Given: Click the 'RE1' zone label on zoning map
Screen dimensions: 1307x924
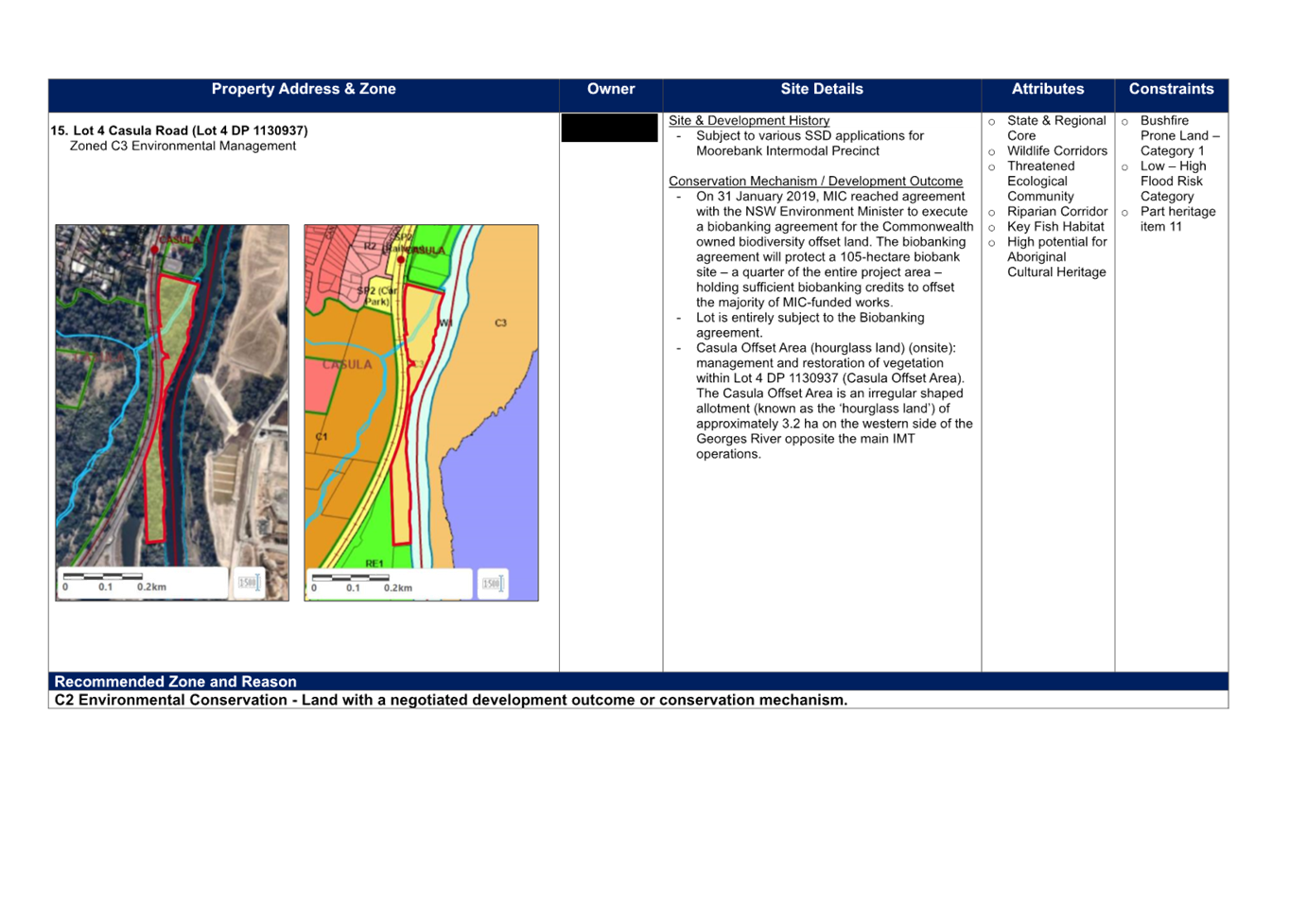Looking at the screenshot, I should 375,564.
